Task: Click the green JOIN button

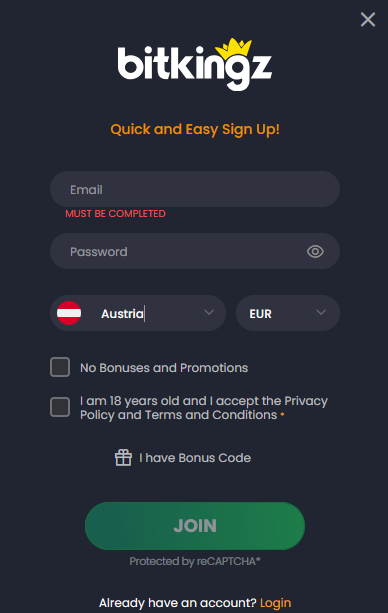Action: pyautogui.click(x=195, y=526)
